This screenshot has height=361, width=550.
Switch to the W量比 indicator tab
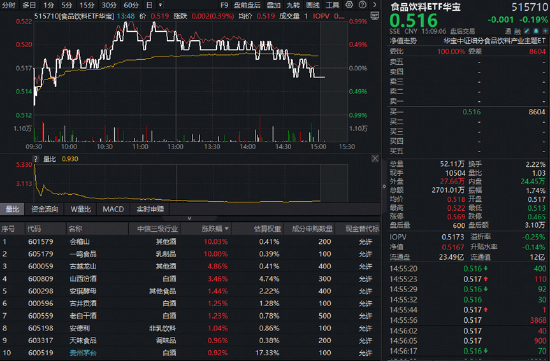coord(81,209)
